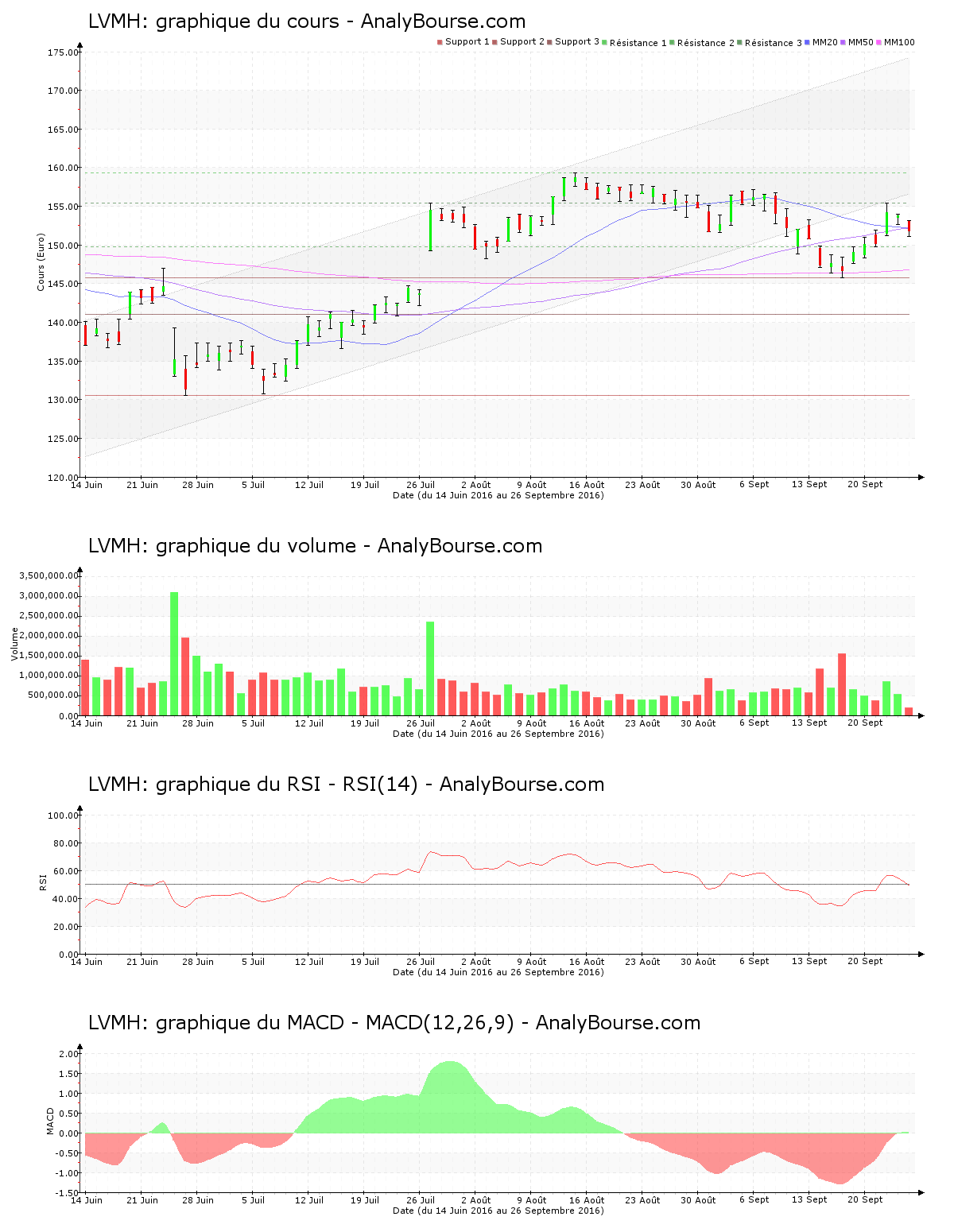
Task: Click the MM100 pink legend square
Action: tap(879, 42)
